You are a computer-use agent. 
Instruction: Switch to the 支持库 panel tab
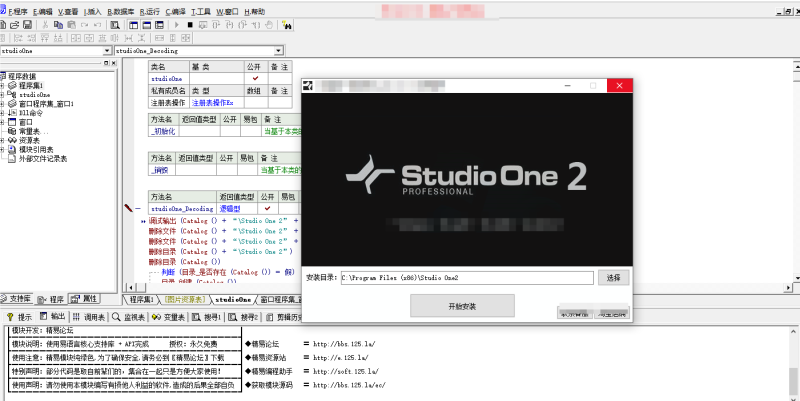pyautogui.click(x=16, y=299)
